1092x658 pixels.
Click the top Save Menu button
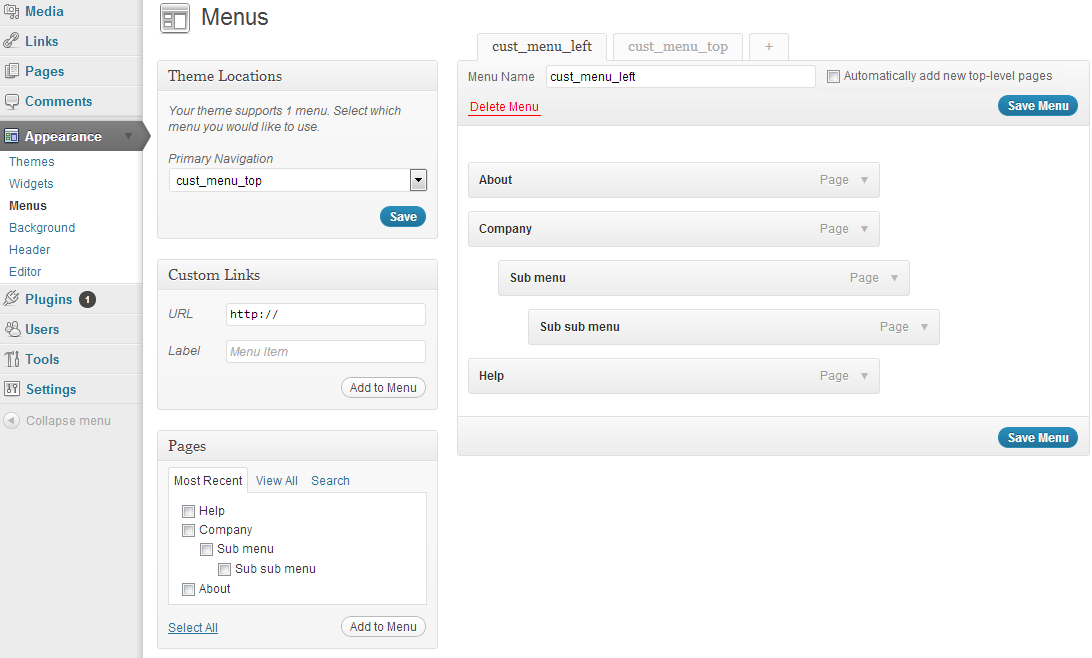[x=1038, y=106]
